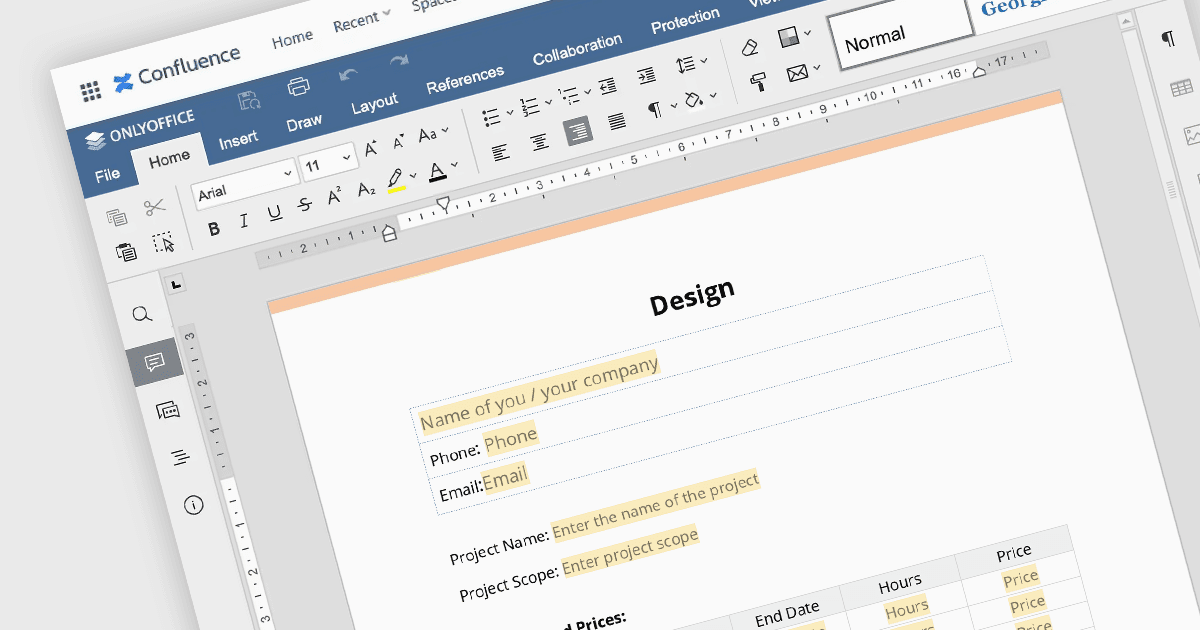Apply yellow highlight color pen
Image resolution: width=1200 pixels, height=630 pixels.
point(396,179)
